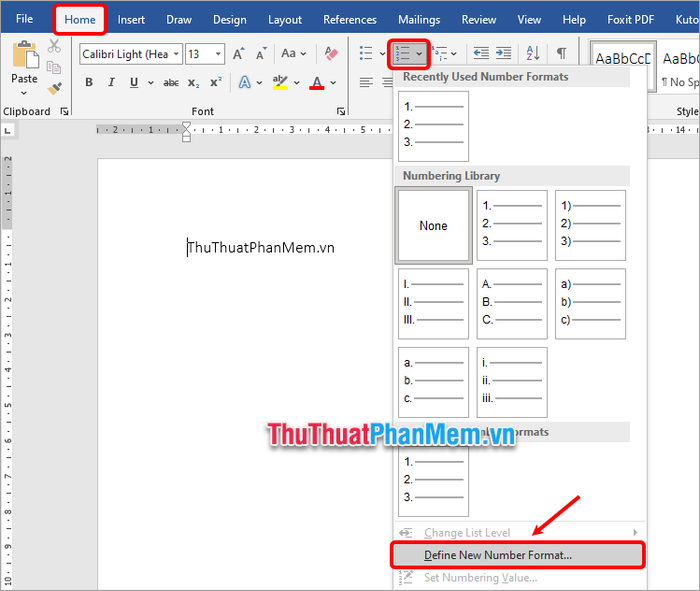The width and height of the screenshot is (700, 591).
Task: Increase font size with grow font icon
Action: pos(239,54)
